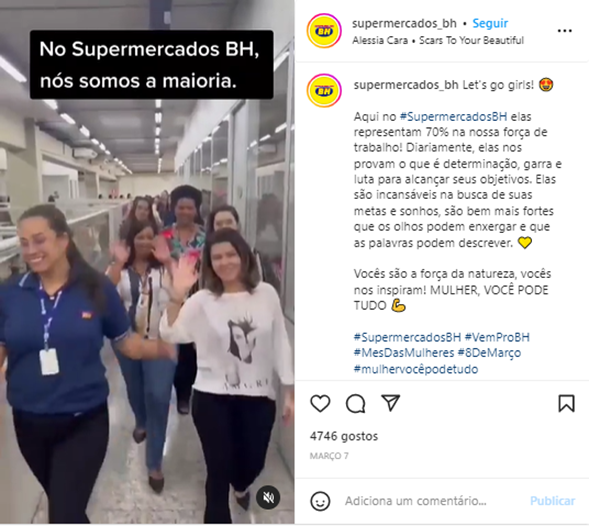The height and width of the screenshot is (526, 589).
Task: Open the supermercados_bh username in header
Action: point(404,23)
